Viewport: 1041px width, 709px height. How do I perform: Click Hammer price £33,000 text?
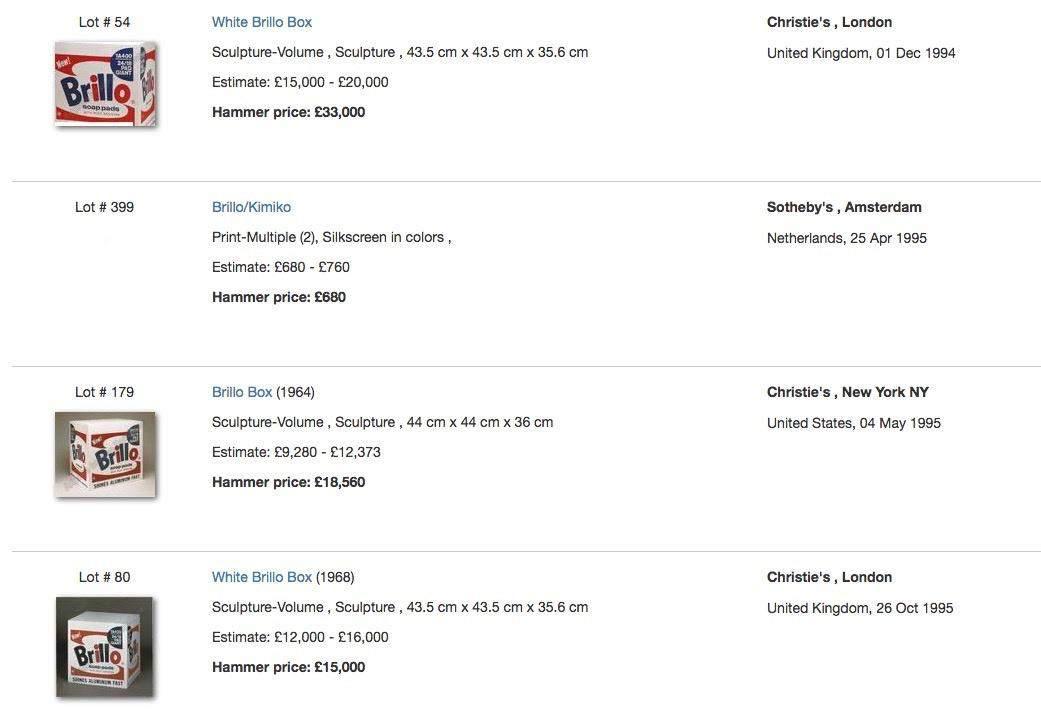pyautogui.click(x=288, y=112)
